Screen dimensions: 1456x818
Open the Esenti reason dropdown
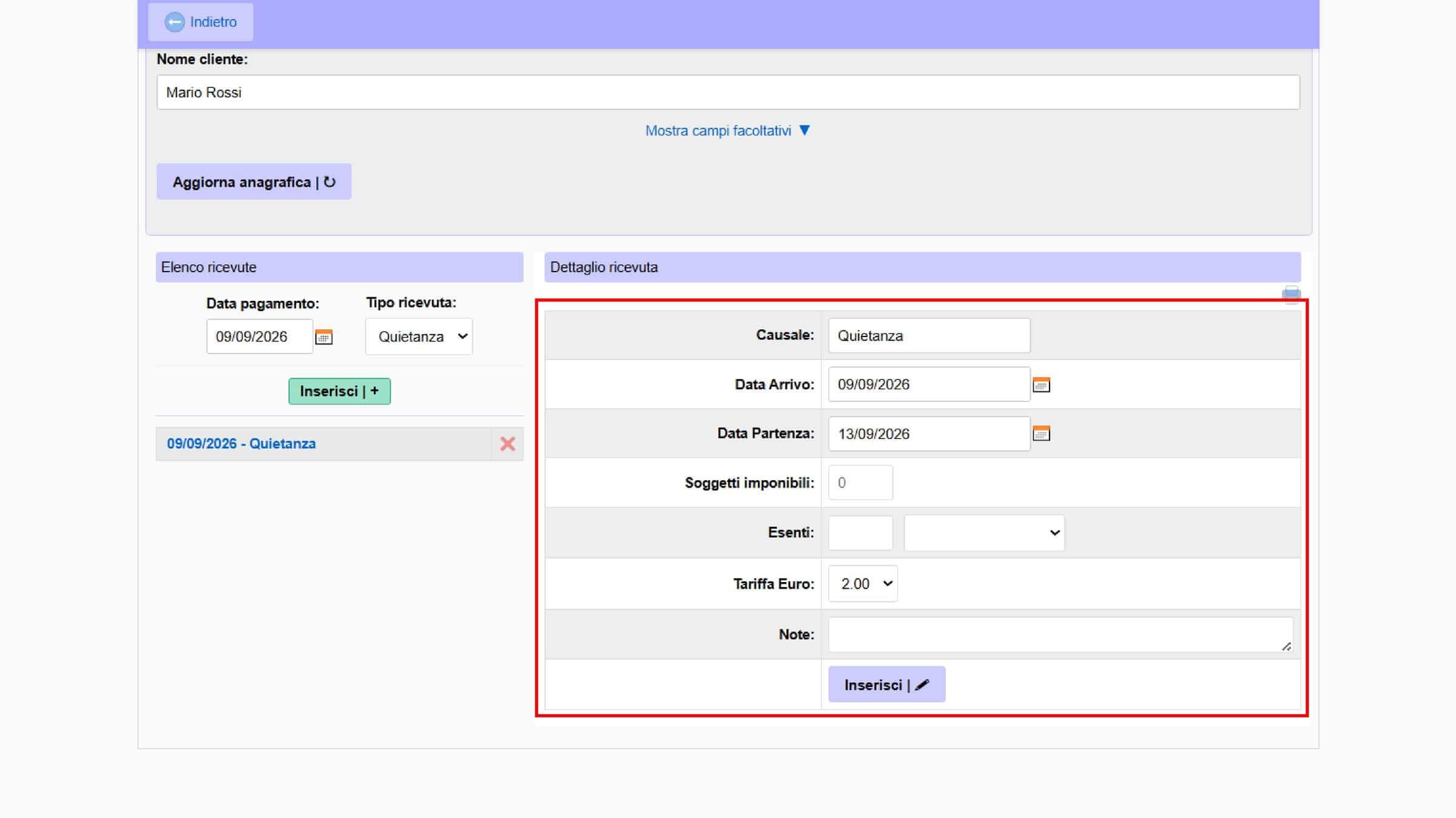click(984, 532)
